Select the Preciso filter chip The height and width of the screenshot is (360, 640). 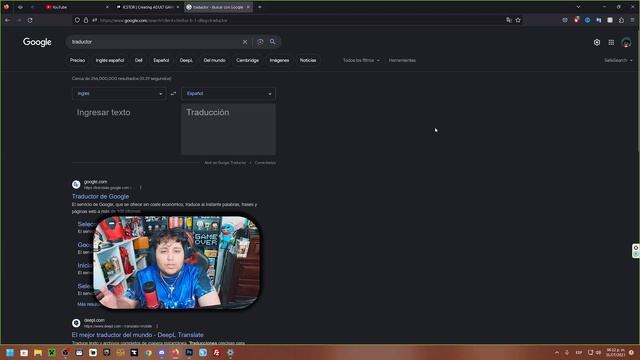coord(78,60)
